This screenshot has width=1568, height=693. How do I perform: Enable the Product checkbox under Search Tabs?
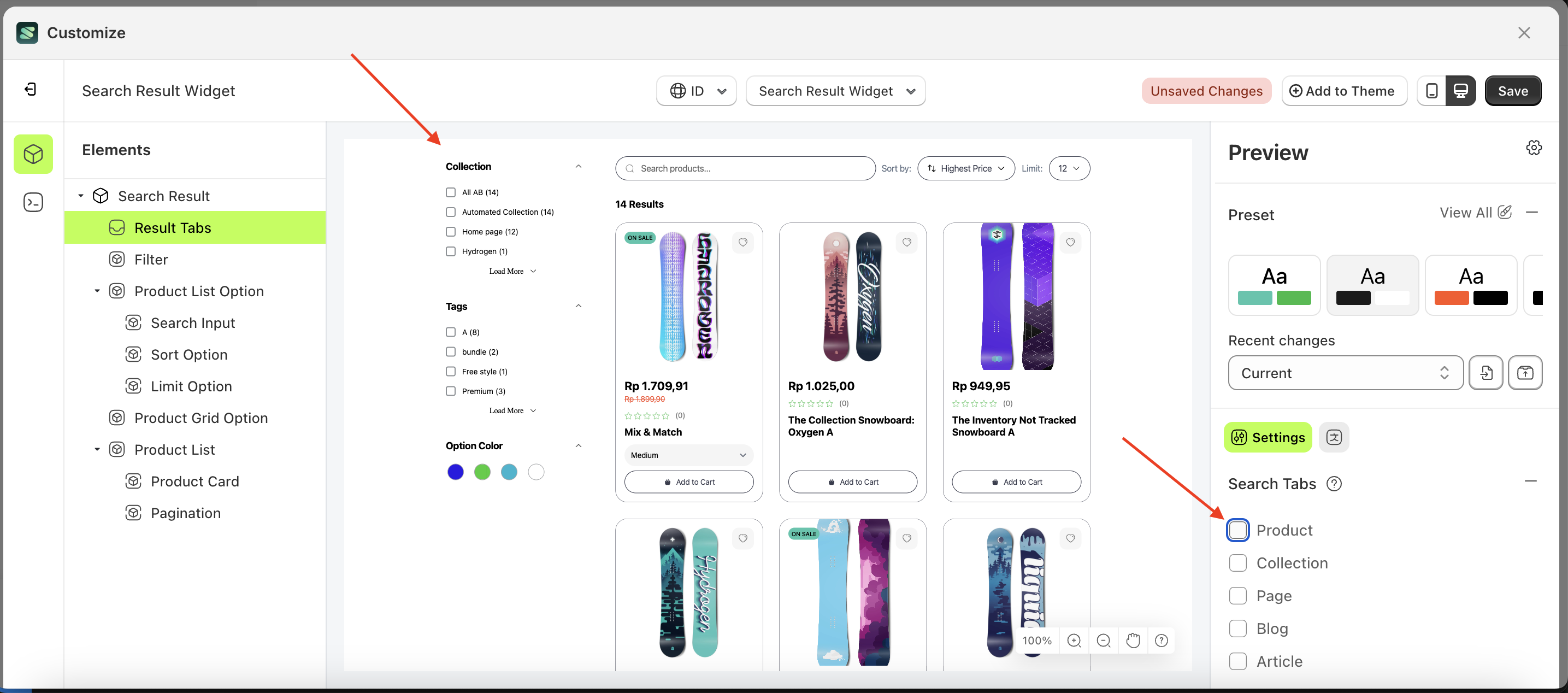coord(1237,530)
